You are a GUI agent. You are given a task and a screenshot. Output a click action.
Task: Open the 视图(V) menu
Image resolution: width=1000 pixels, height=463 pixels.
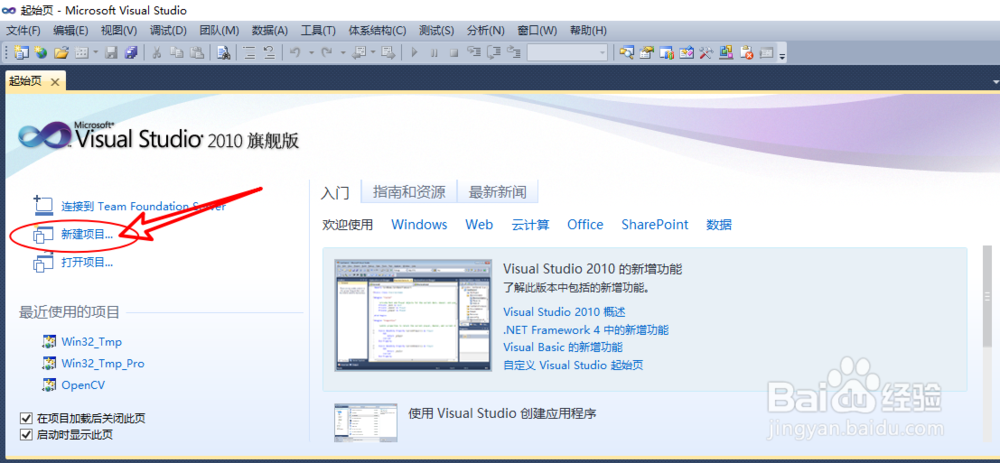119,30
